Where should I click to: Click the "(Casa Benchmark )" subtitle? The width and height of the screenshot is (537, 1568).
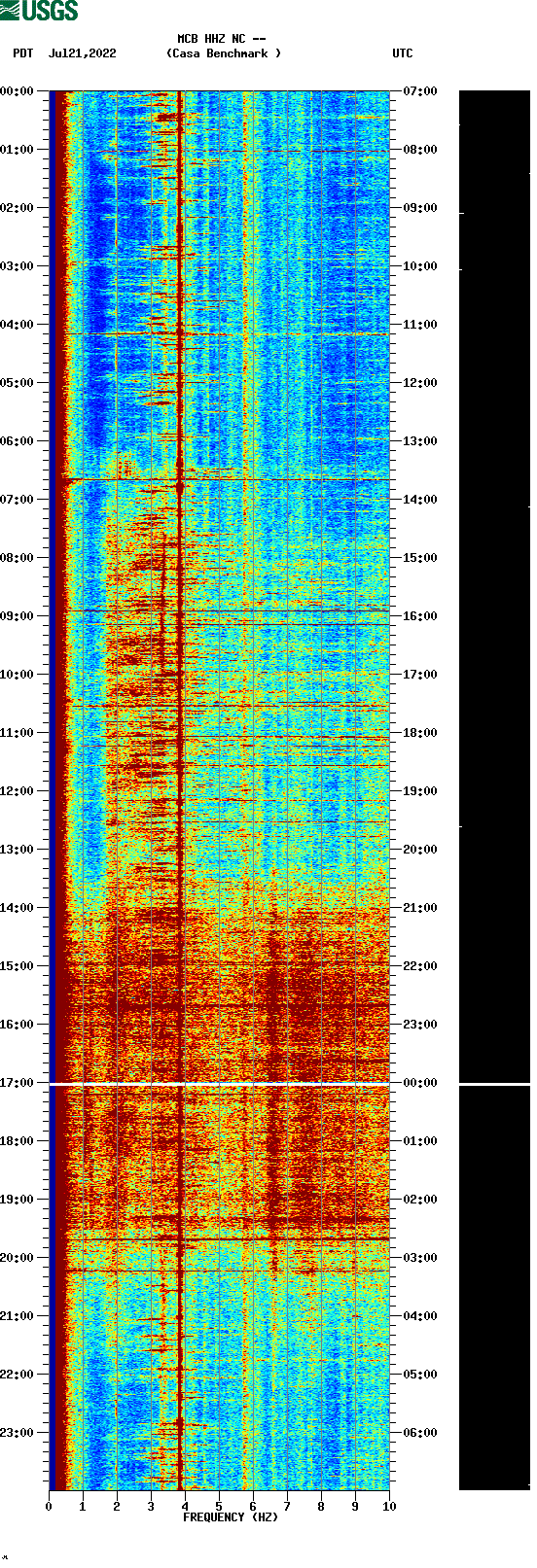[224, 53]
